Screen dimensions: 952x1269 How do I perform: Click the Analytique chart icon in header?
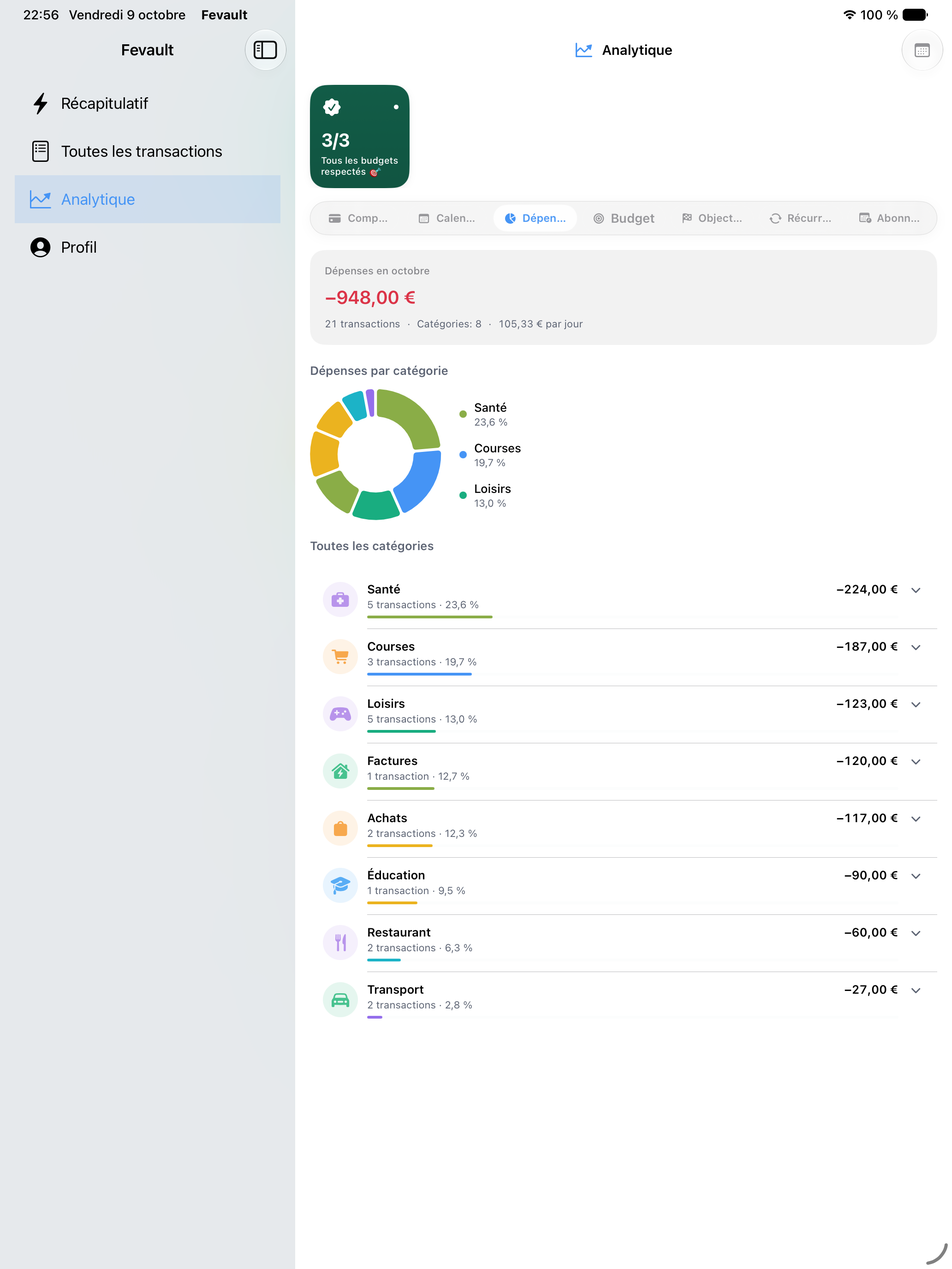(x=584, y=50)
